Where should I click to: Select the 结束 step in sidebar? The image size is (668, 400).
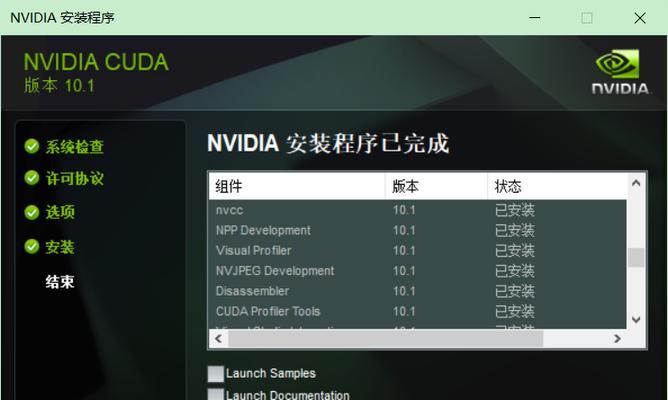coord(60,282)
